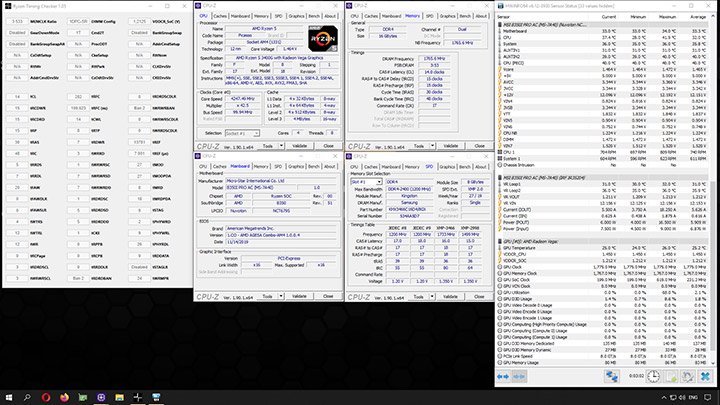Start HWiNFO logging with the sheet icon
The image size is (720, 405).
click(671, 377)
